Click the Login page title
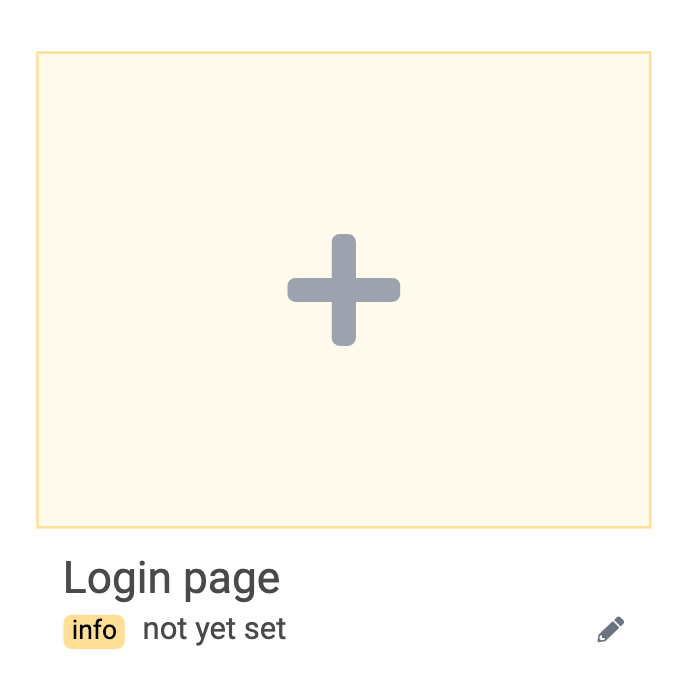This screenshot has height=695, width=700. 172,579
